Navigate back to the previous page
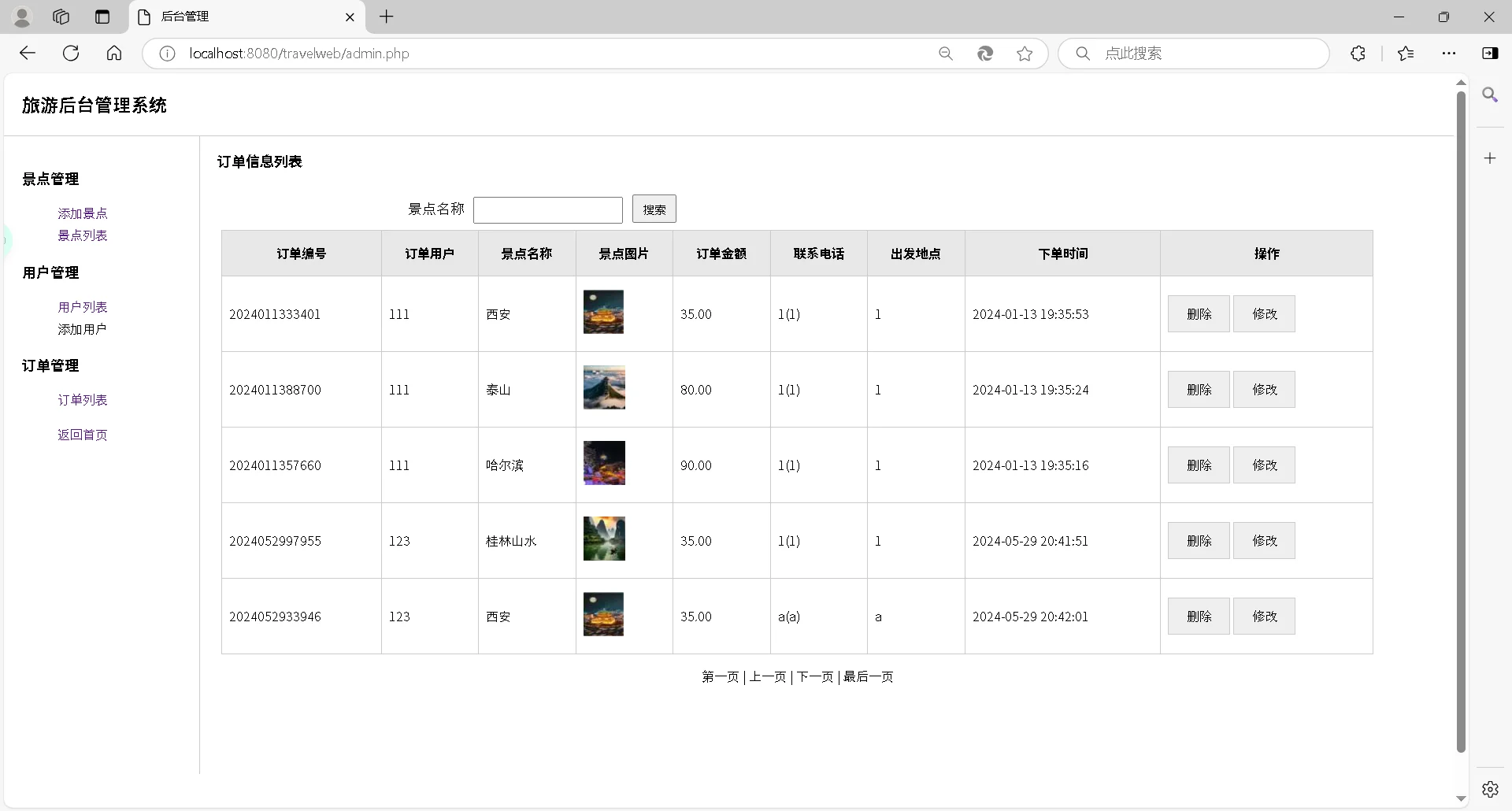The width and height of the screenshot is (1512, 811). 28,54
